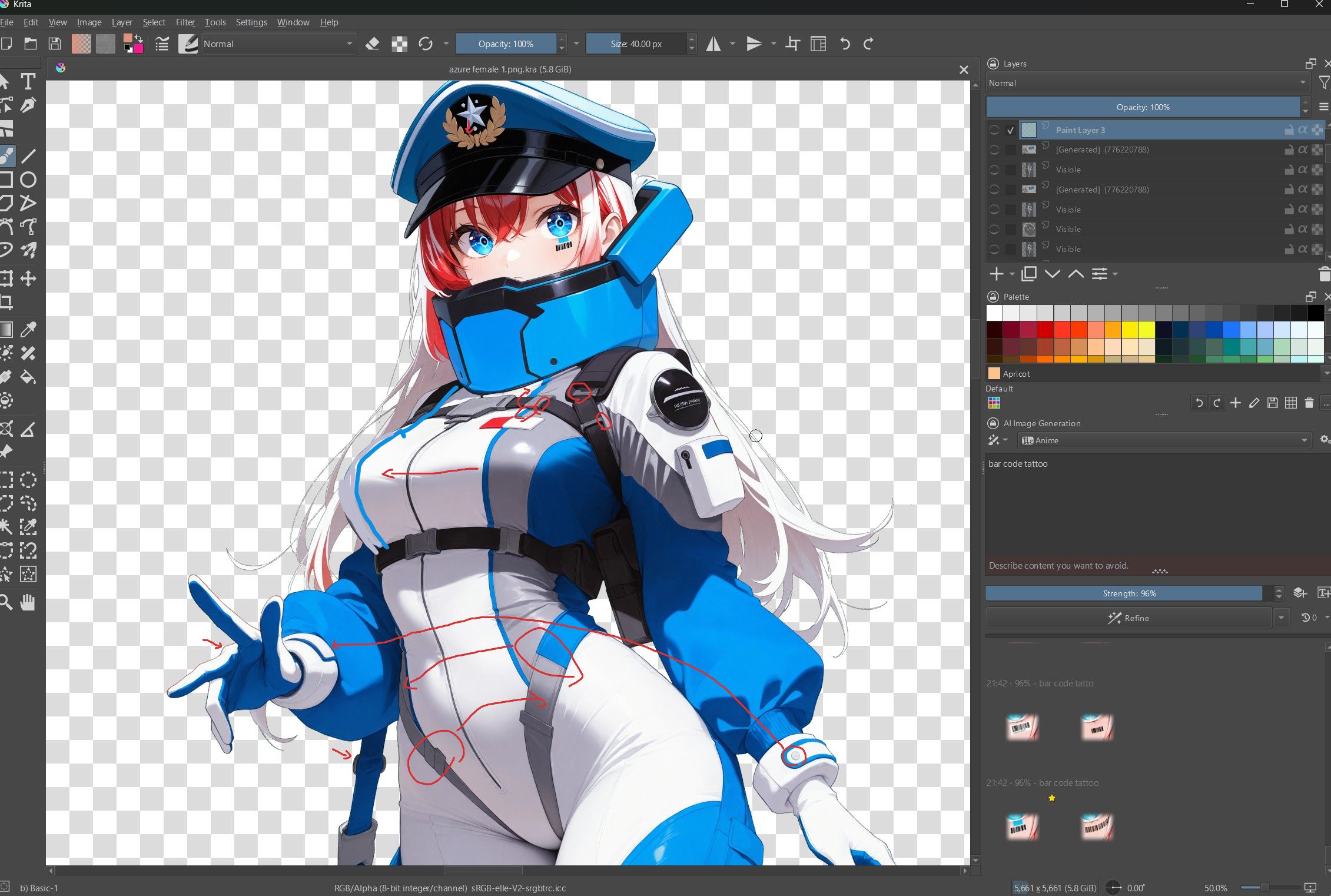Click the Save document icon
This screenshot has width=1331, height=896.
[54, 44]
